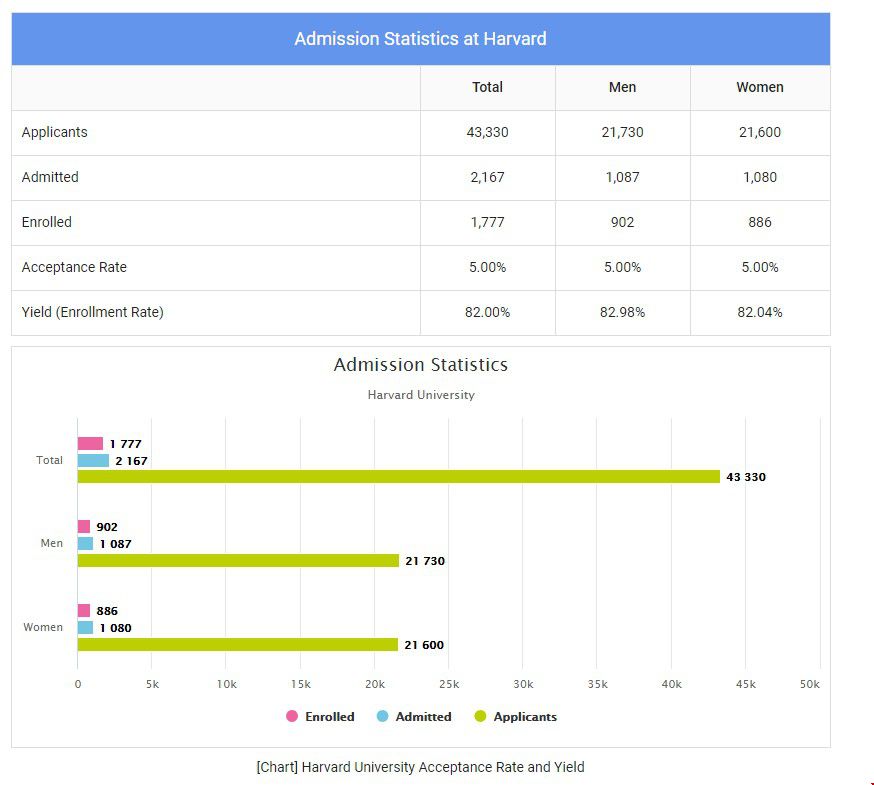This screenshot has height=785, width=874.
Task: Click the "1 087" data label in the chart
Action: click(115, 544)
